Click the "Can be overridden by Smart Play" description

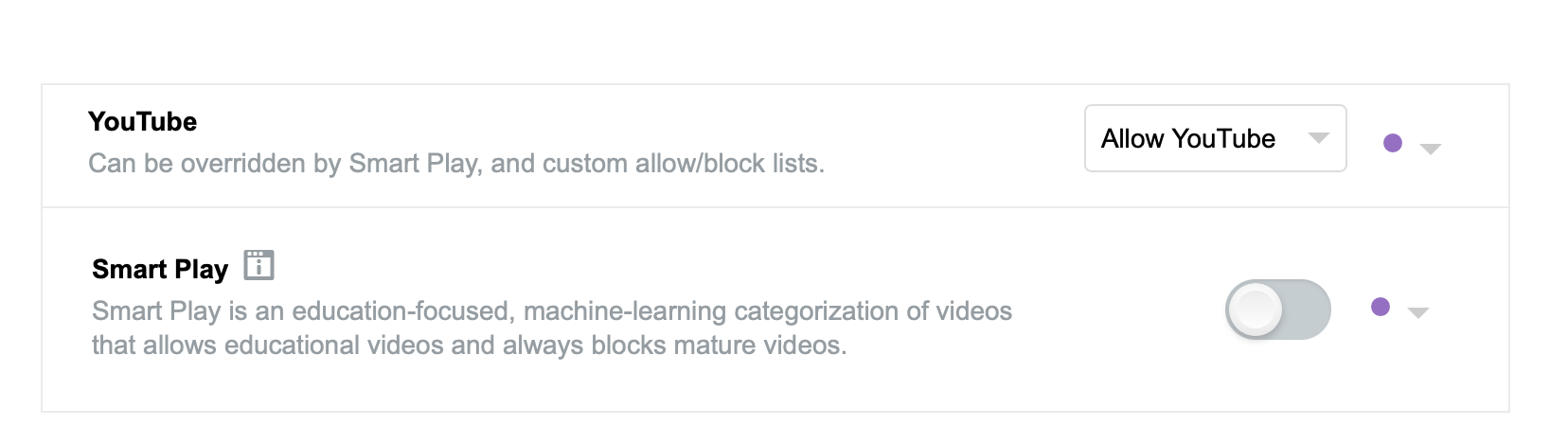[x=284, y=164]
